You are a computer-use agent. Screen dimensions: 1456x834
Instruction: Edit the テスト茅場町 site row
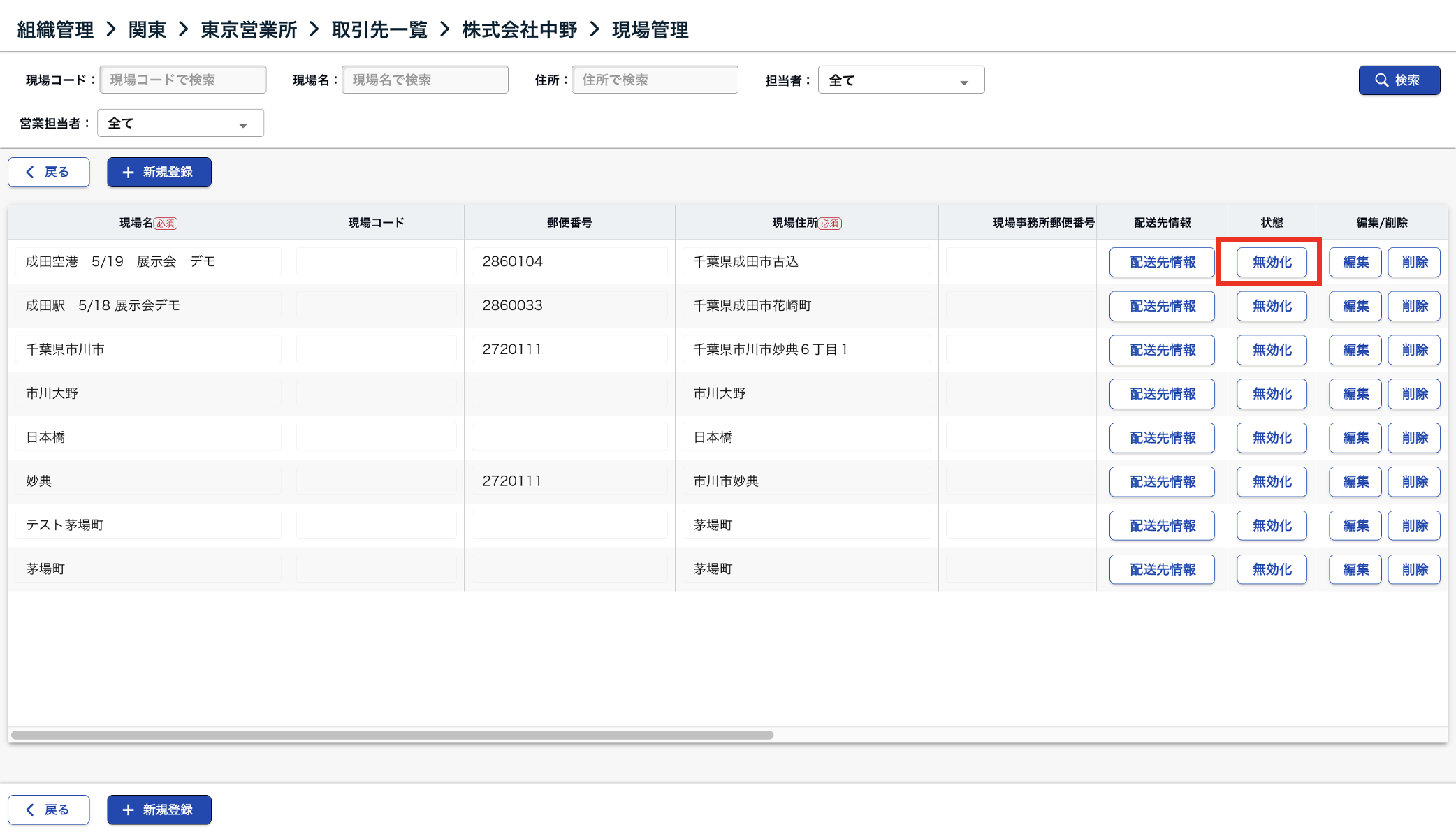(x=1355, y=525)
